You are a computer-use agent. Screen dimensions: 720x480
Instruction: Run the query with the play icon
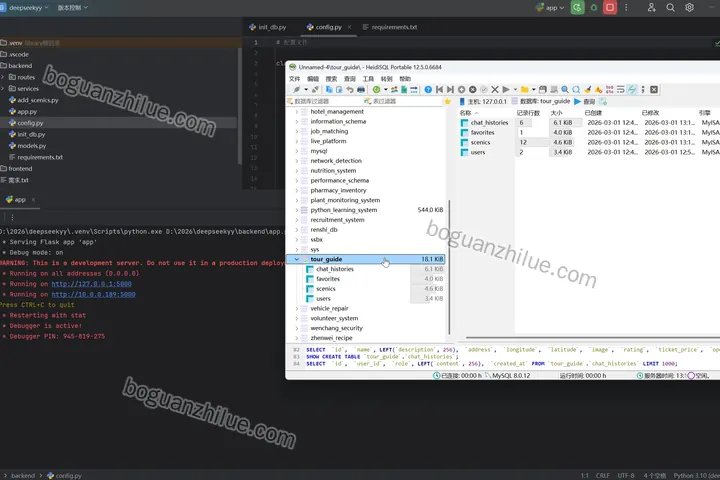pos(506,90)
